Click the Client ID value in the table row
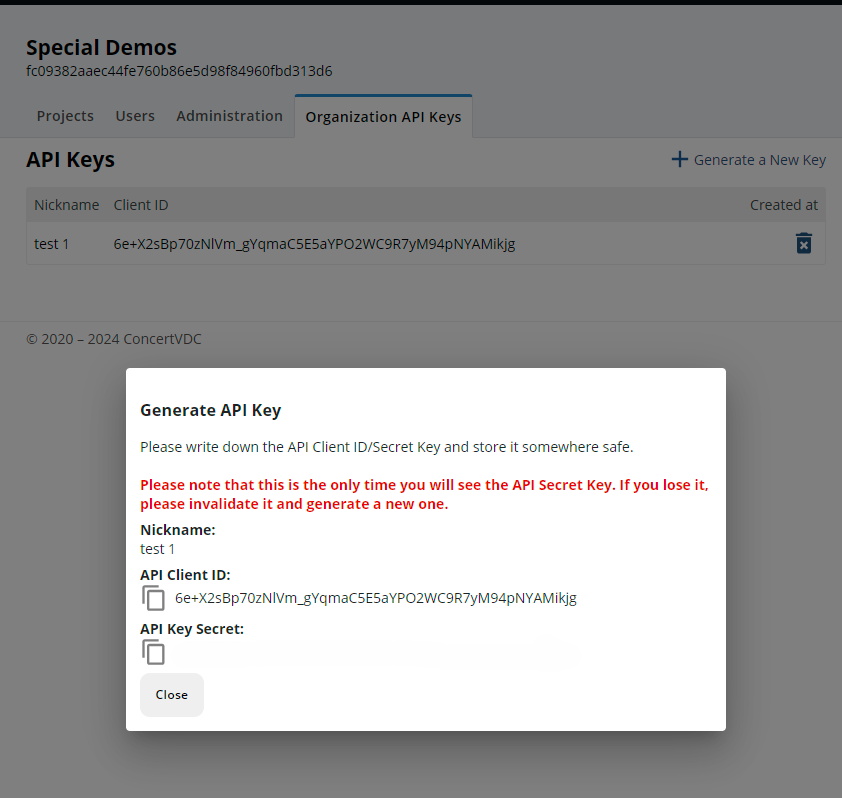This screenshot has width=842, height=798. pyautogui.click(x=314, y=243)
